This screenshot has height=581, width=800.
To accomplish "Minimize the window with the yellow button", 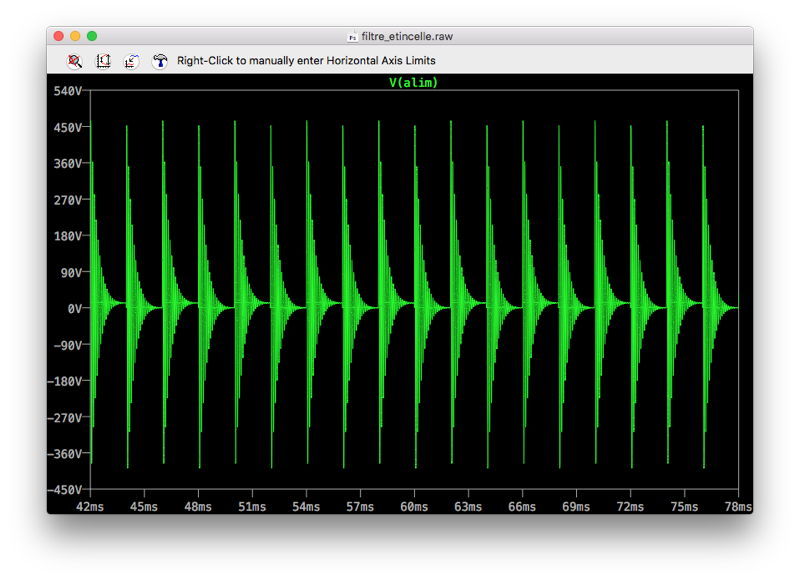I will pyautogui.click(x=75, y=36).
